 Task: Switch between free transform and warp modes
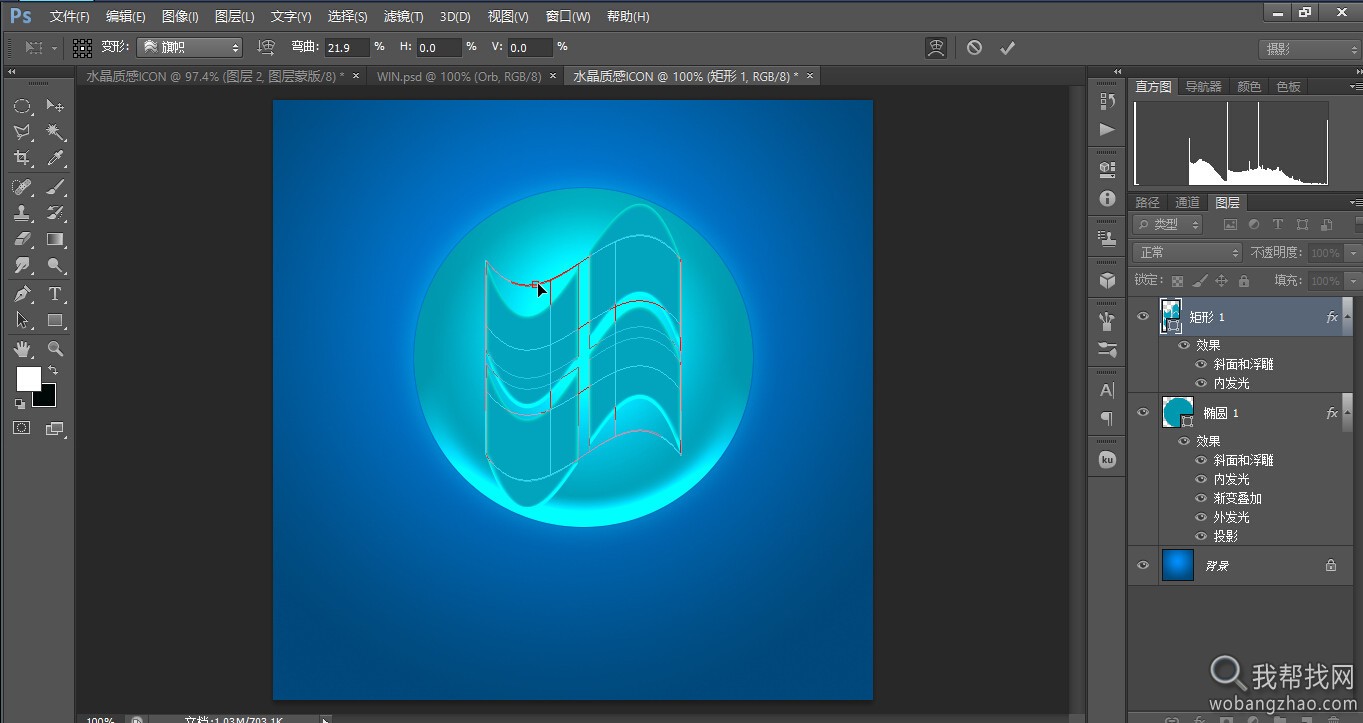[936, 47]
